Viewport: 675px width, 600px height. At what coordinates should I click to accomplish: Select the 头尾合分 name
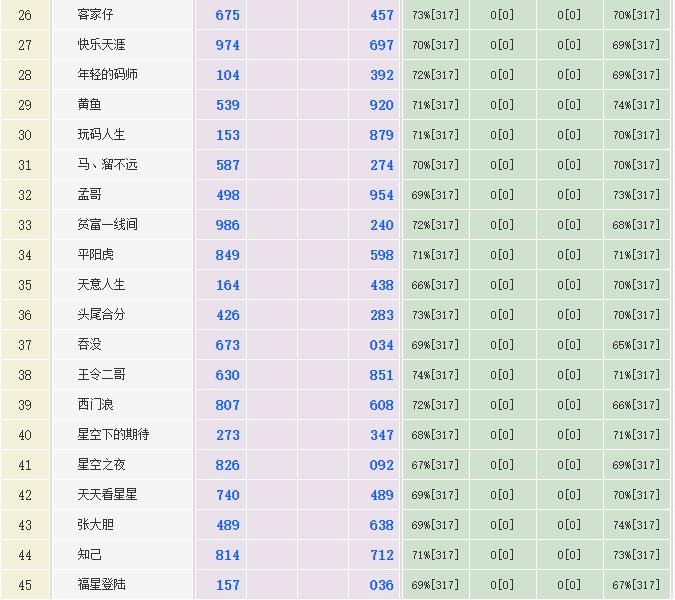click(x=102, y=315)
